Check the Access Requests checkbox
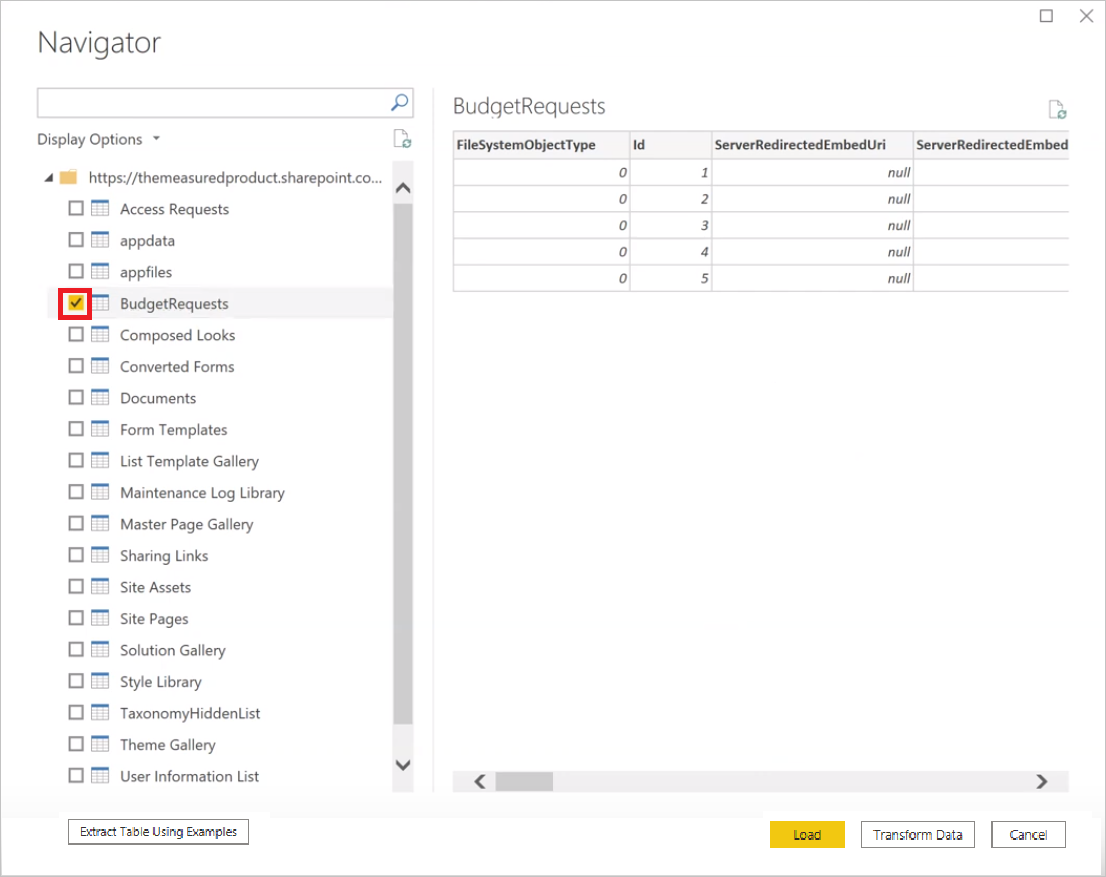Screen dimensions: 1106x877 tap(76, 208)
